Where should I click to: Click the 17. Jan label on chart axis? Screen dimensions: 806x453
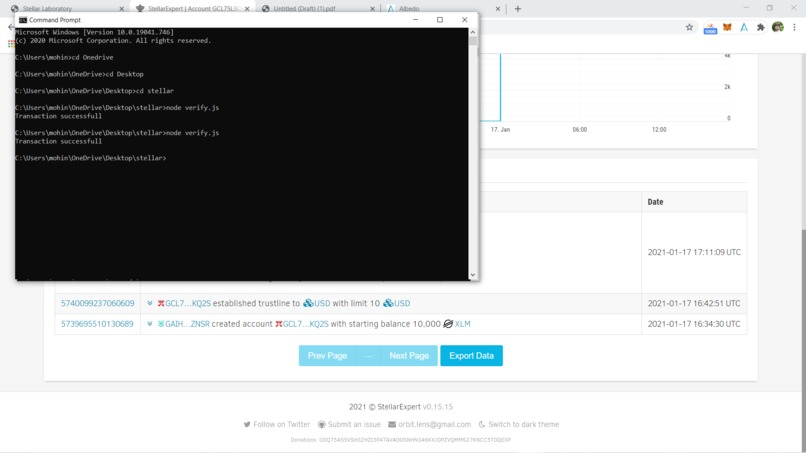click(x=500, y=130)
